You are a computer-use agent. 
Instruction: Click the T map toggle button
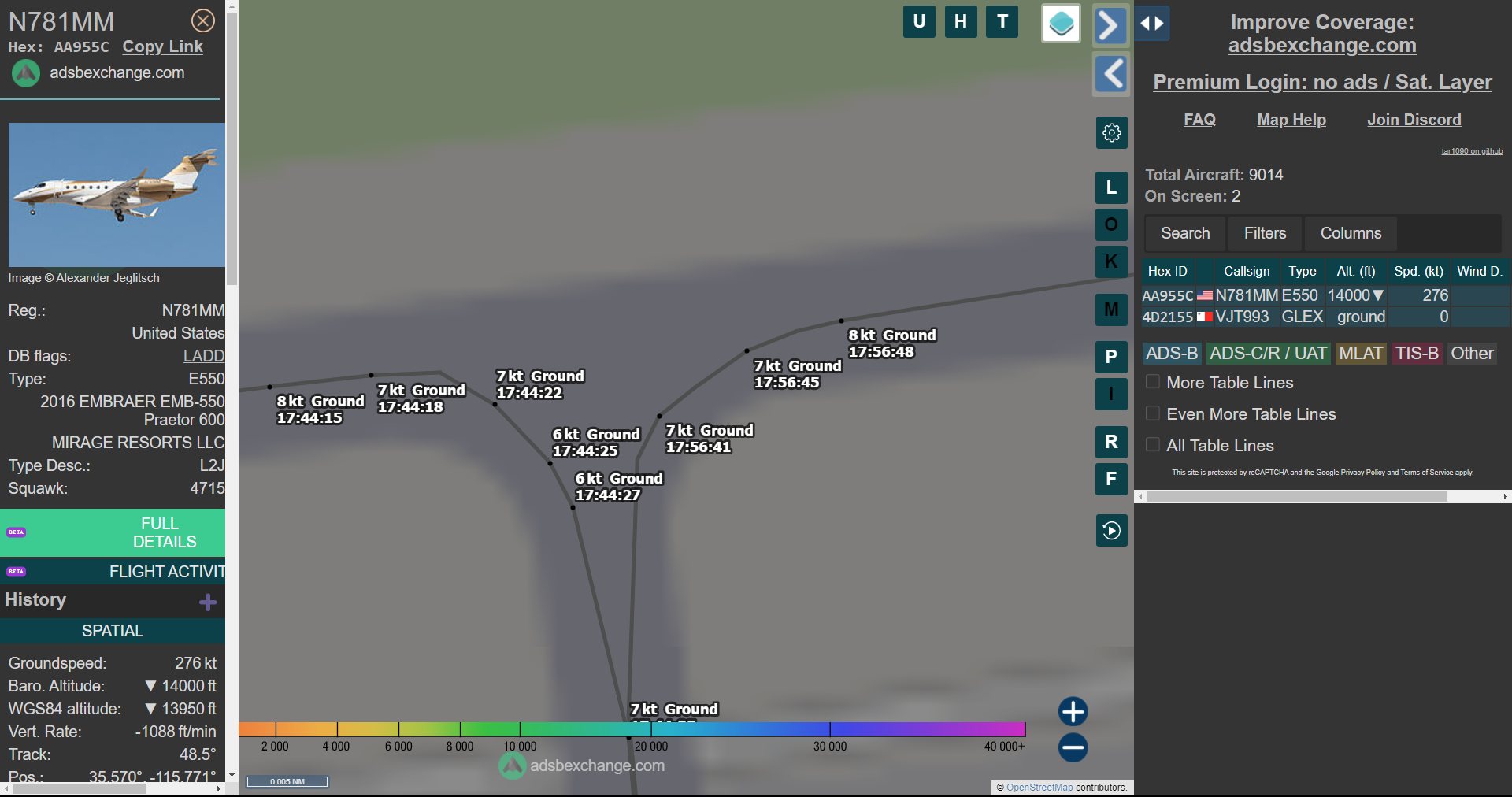click(1002, 21)
